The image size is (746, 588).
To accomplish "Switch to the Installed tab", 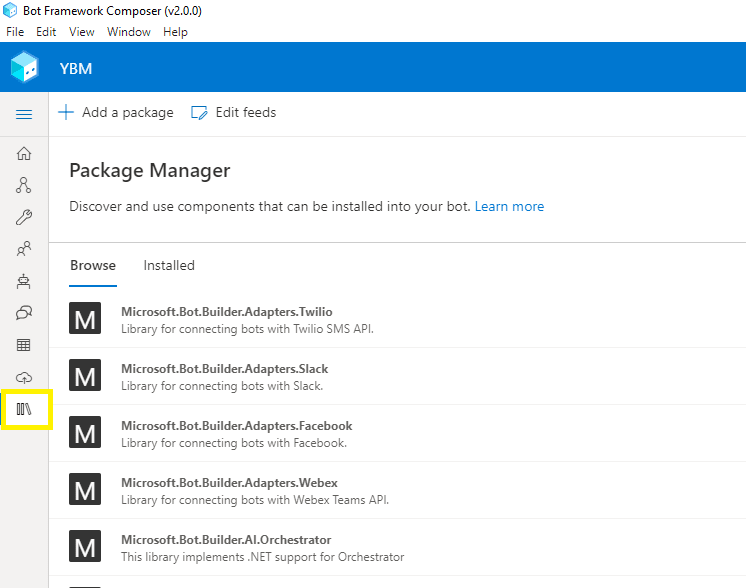I will 169,265.
